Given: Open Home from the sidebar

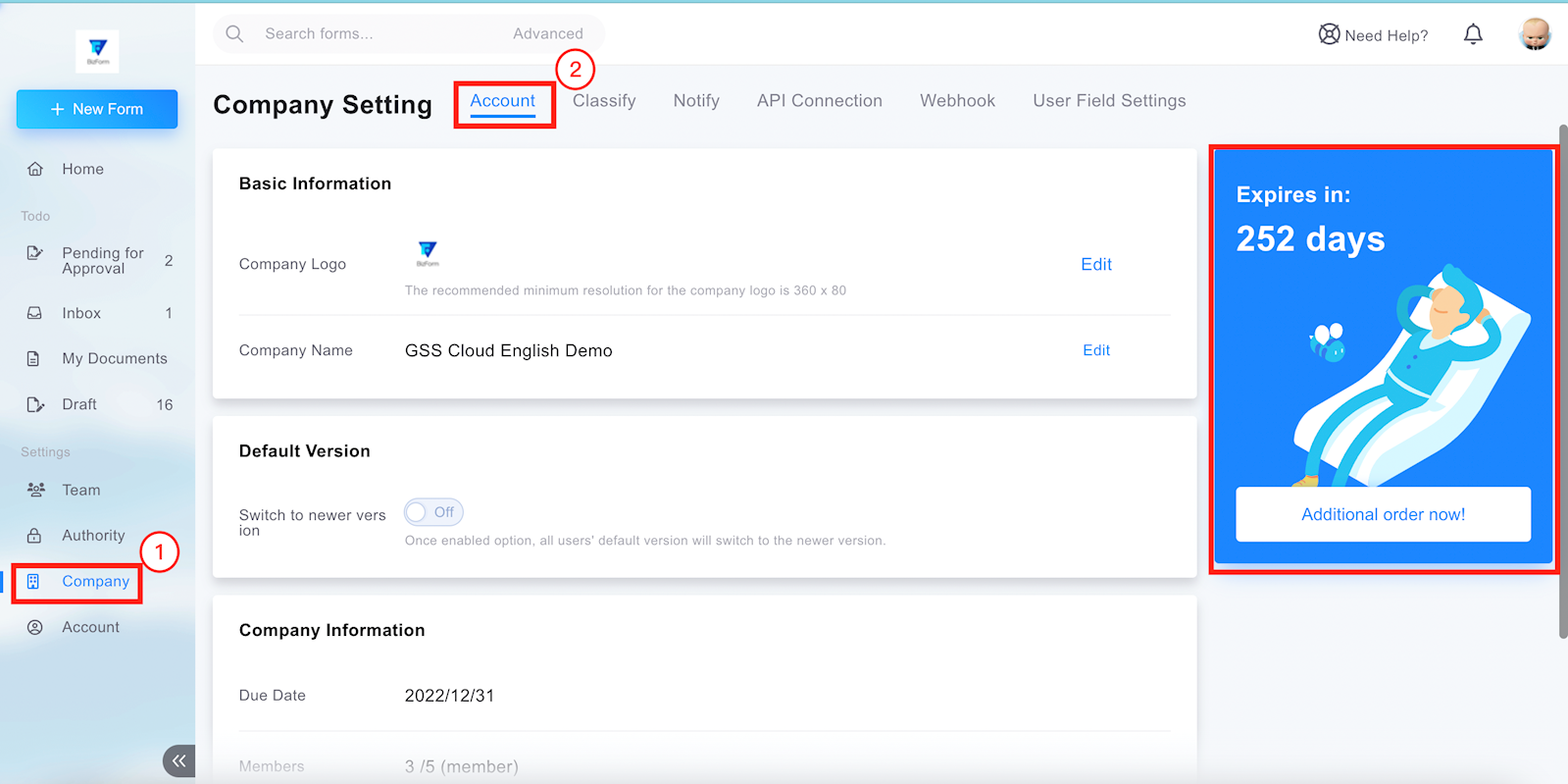Looking at the screenshot, I should tap(82, 169).
